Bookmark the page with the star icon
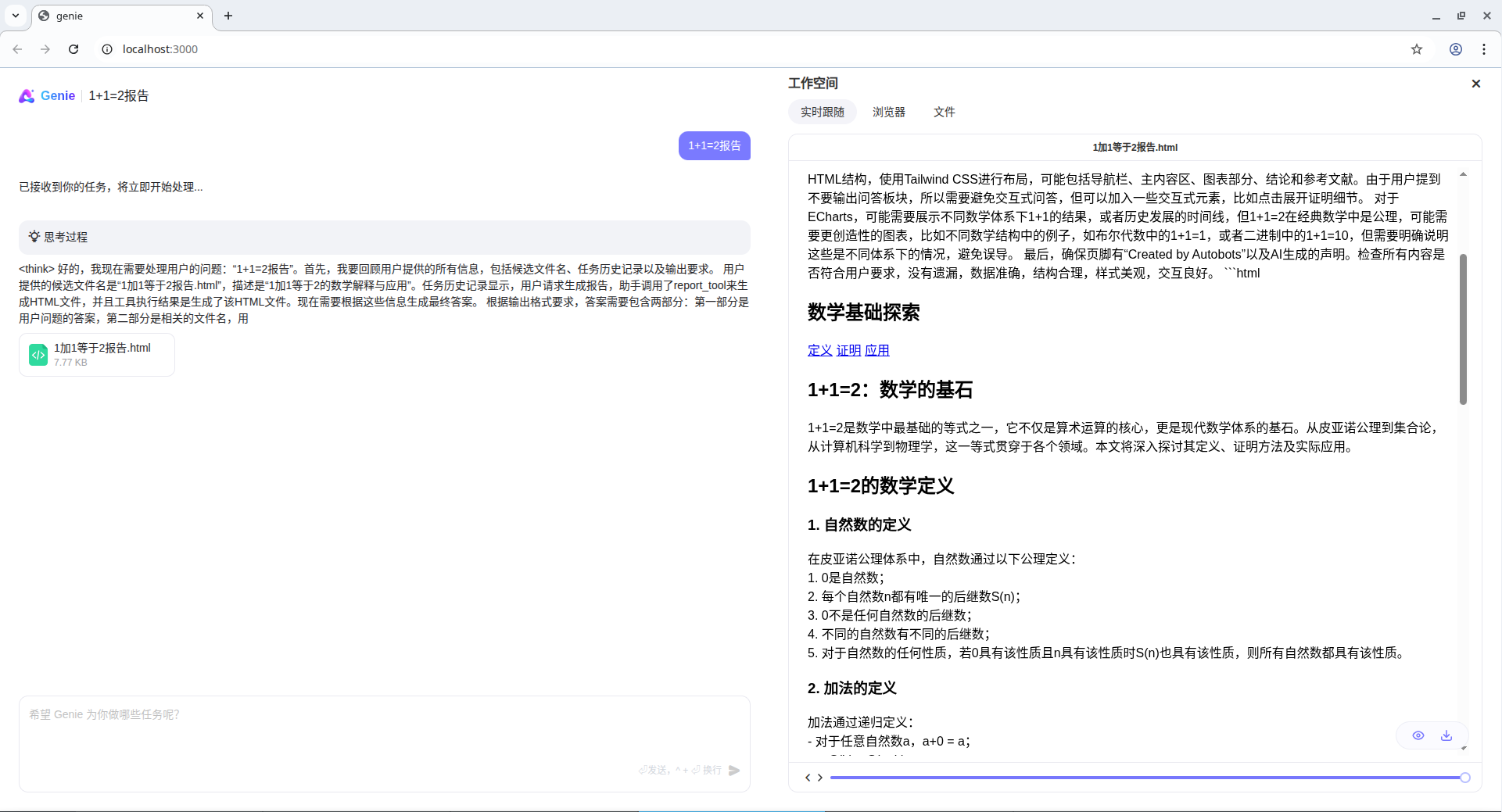Image resolution: width=1502 pixels, height=812 pixels. pos(1417,48)
